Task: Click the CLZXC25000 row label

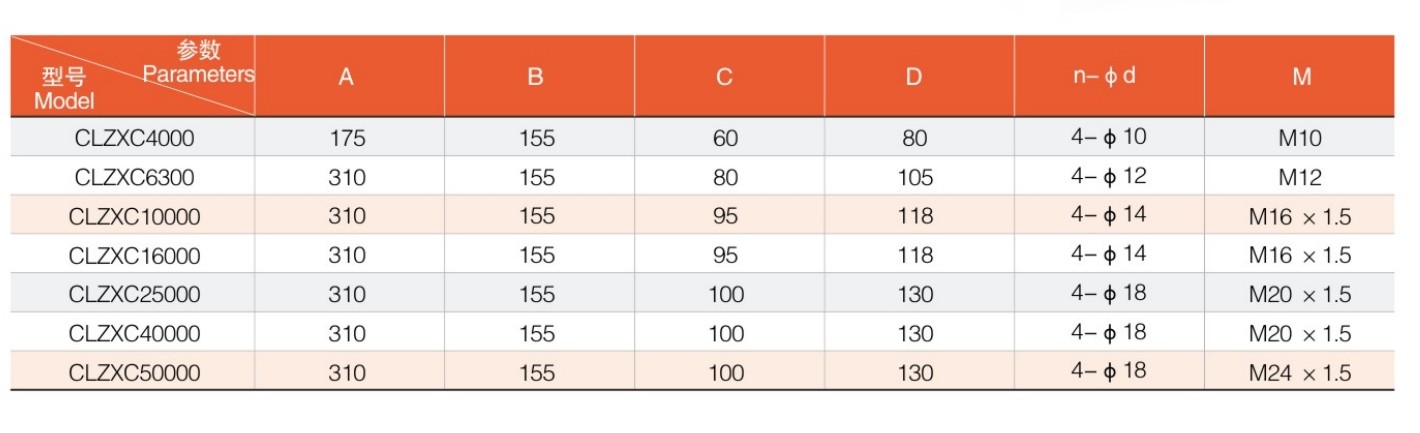Action: [134, 294]
